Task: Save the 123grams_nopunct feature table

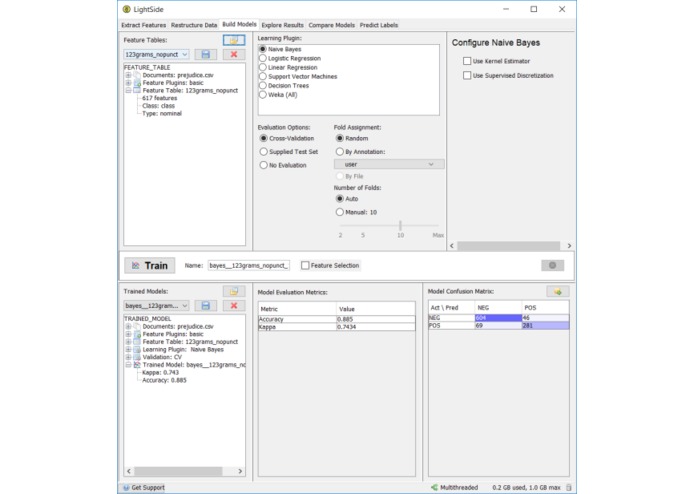Action: 206,54
